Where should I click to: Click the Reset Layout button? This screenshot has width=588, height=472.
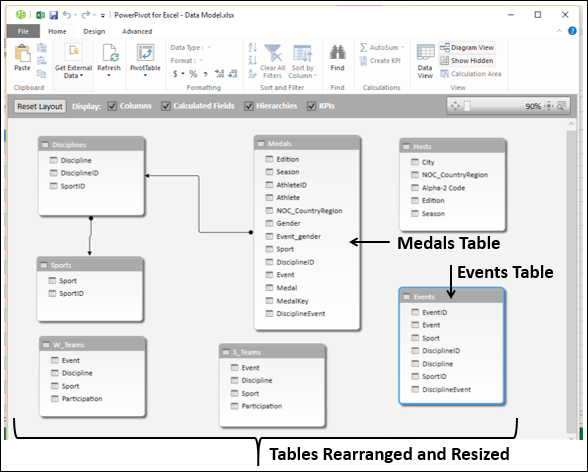(x=40, y=106)
